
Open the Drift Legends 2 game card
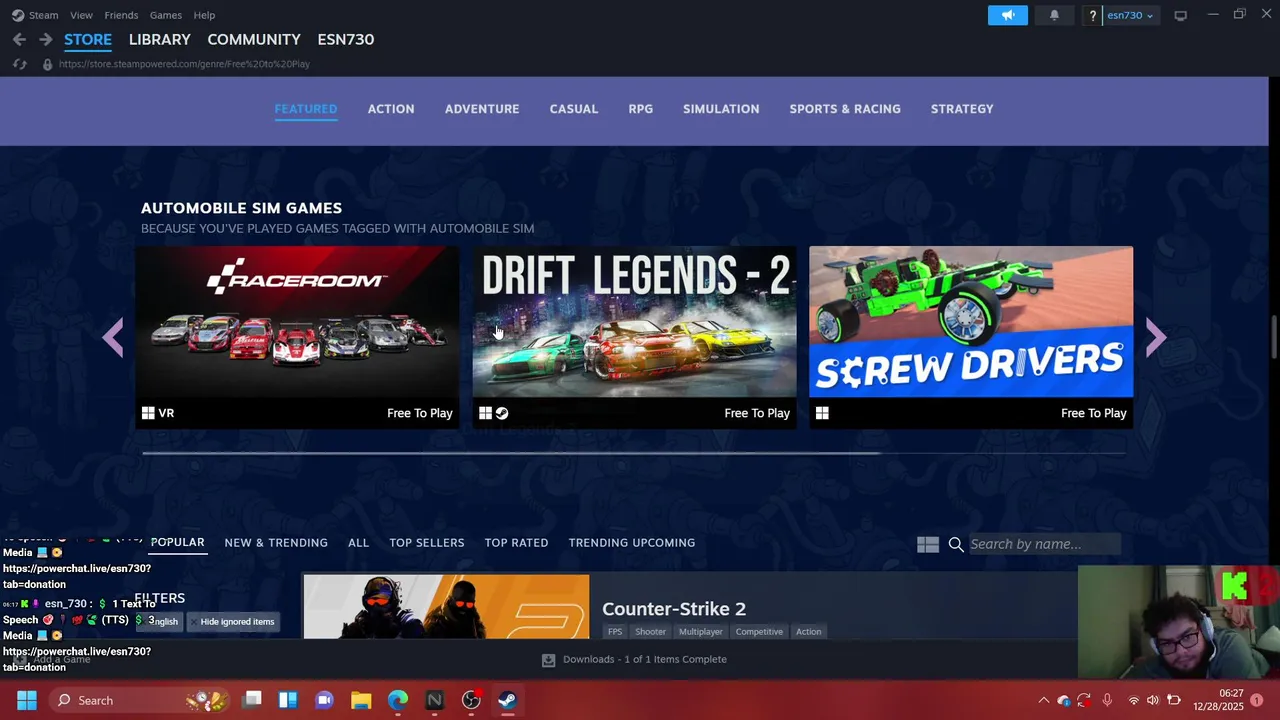pos(634,337)
